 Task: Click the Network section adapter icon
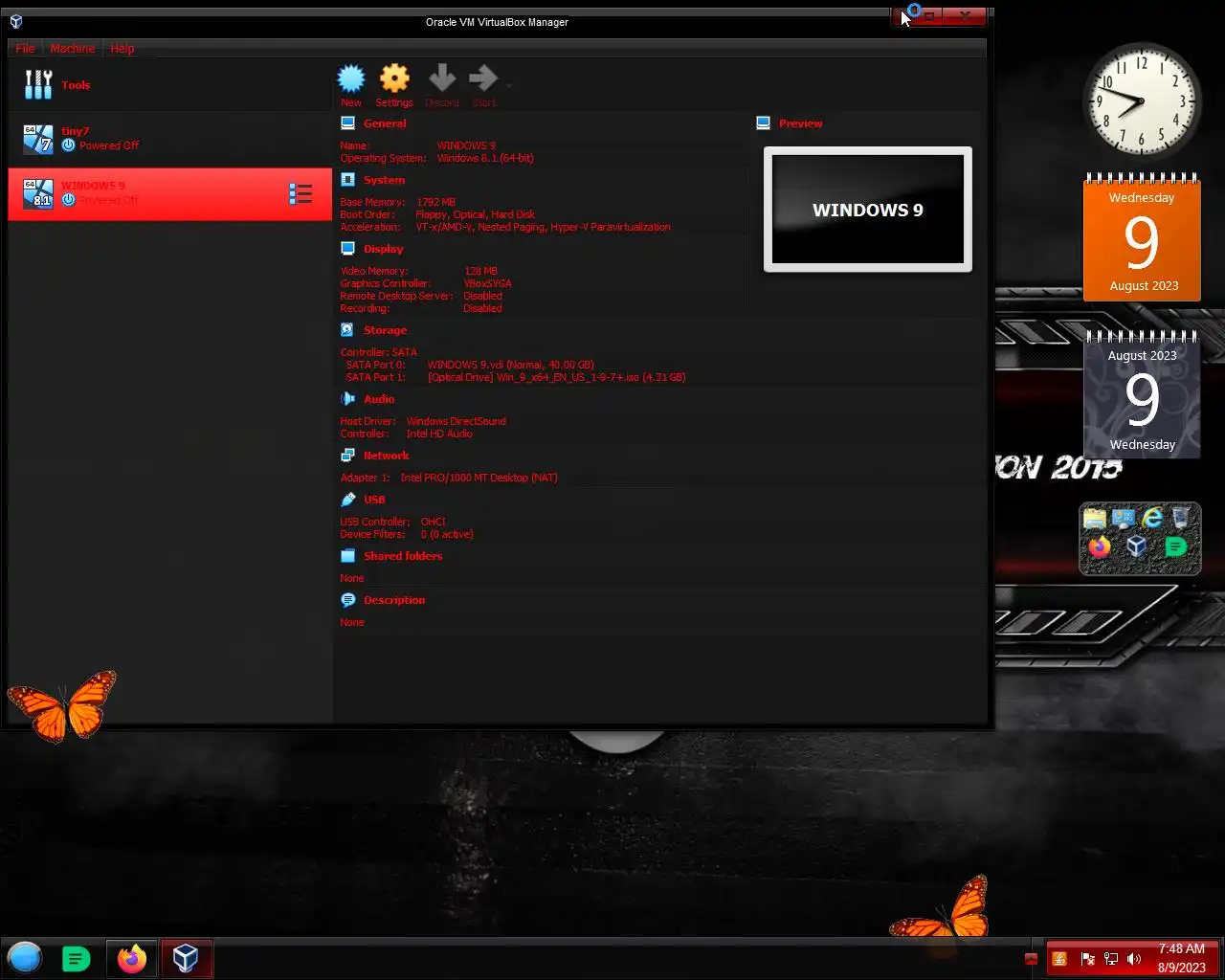(x=347, y=456)
